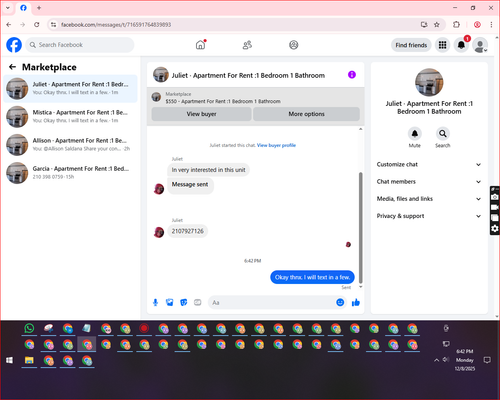Screen dimensions: 500x400
Task: Open the View buyer profile link
Action: [276, 145]
